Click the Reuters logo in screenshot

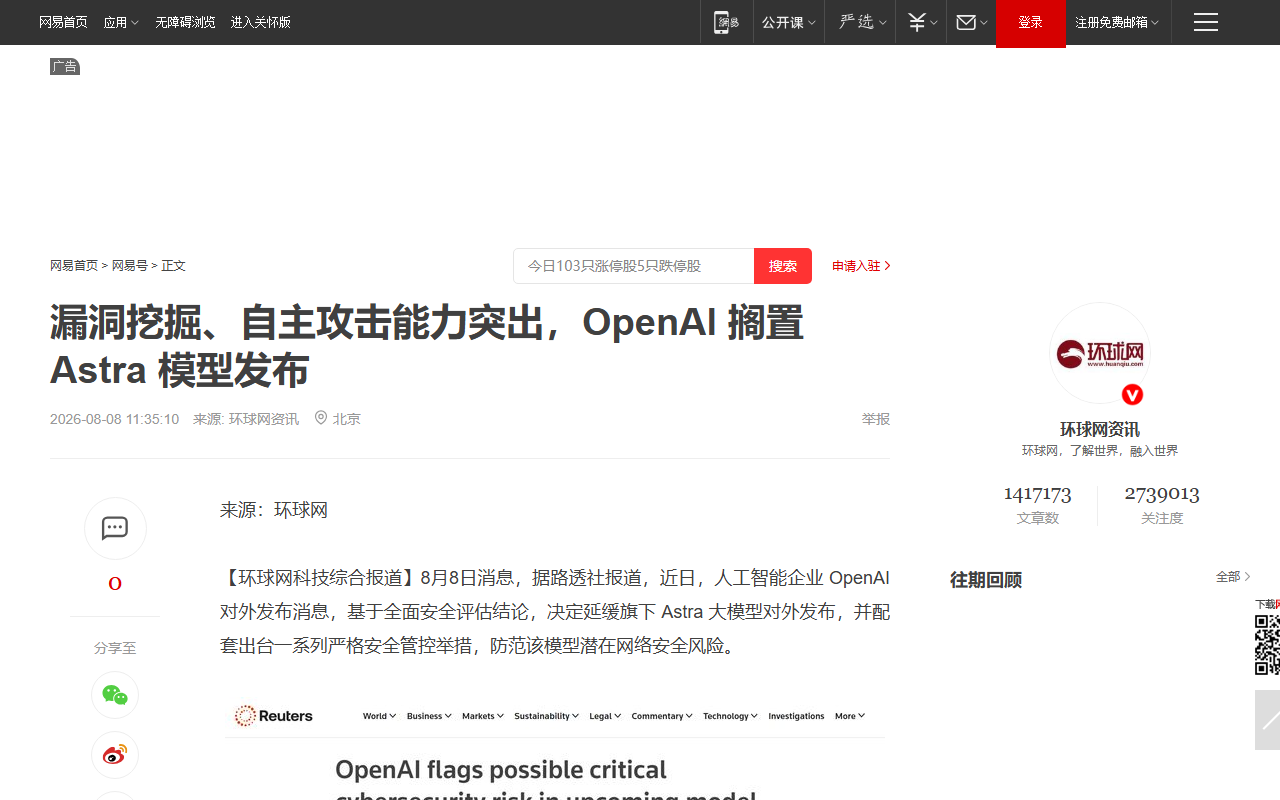tap(274, 716)
